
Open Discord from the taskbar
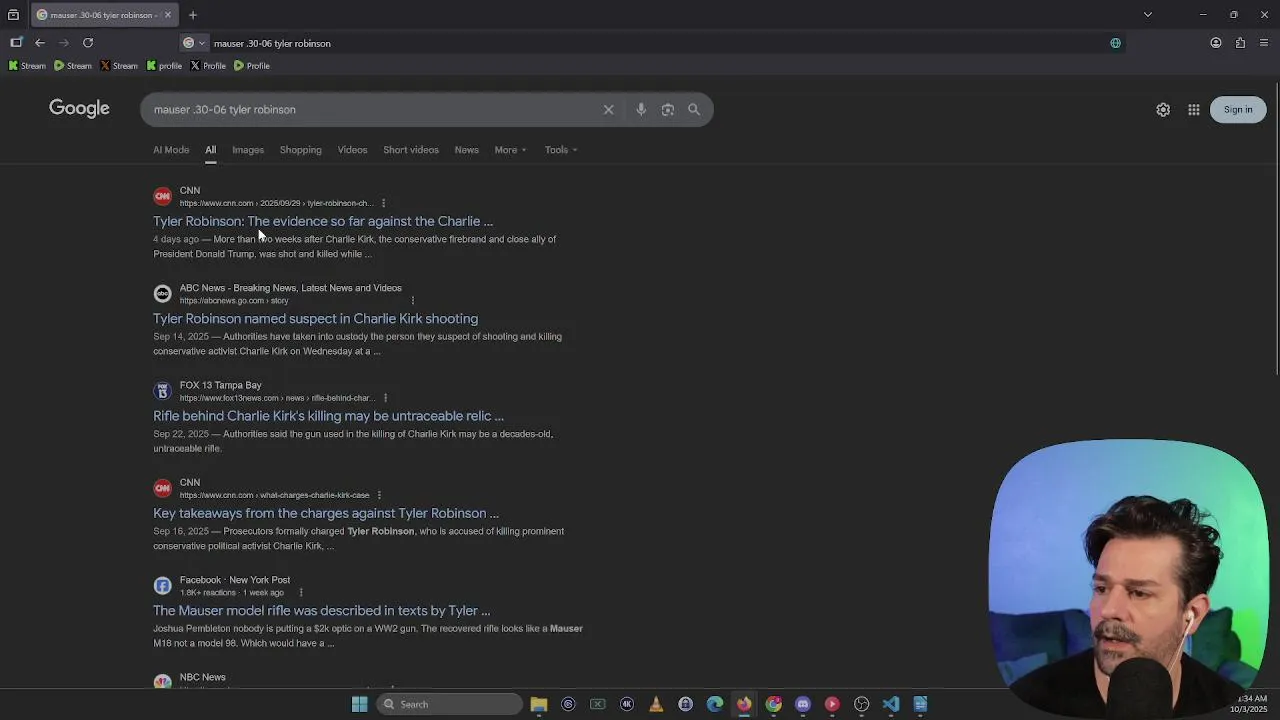click(803, 704)
